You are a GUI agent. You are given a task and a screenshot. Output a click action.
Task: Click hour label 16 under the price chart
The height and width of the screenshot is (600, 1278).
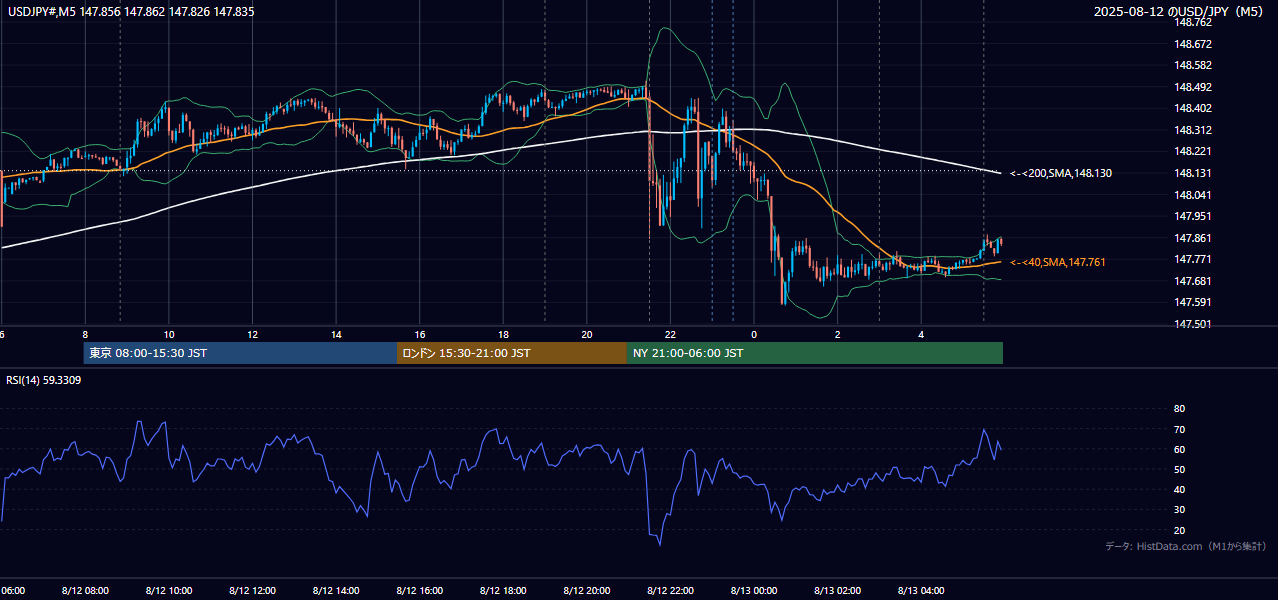click(x=420, y=335)
